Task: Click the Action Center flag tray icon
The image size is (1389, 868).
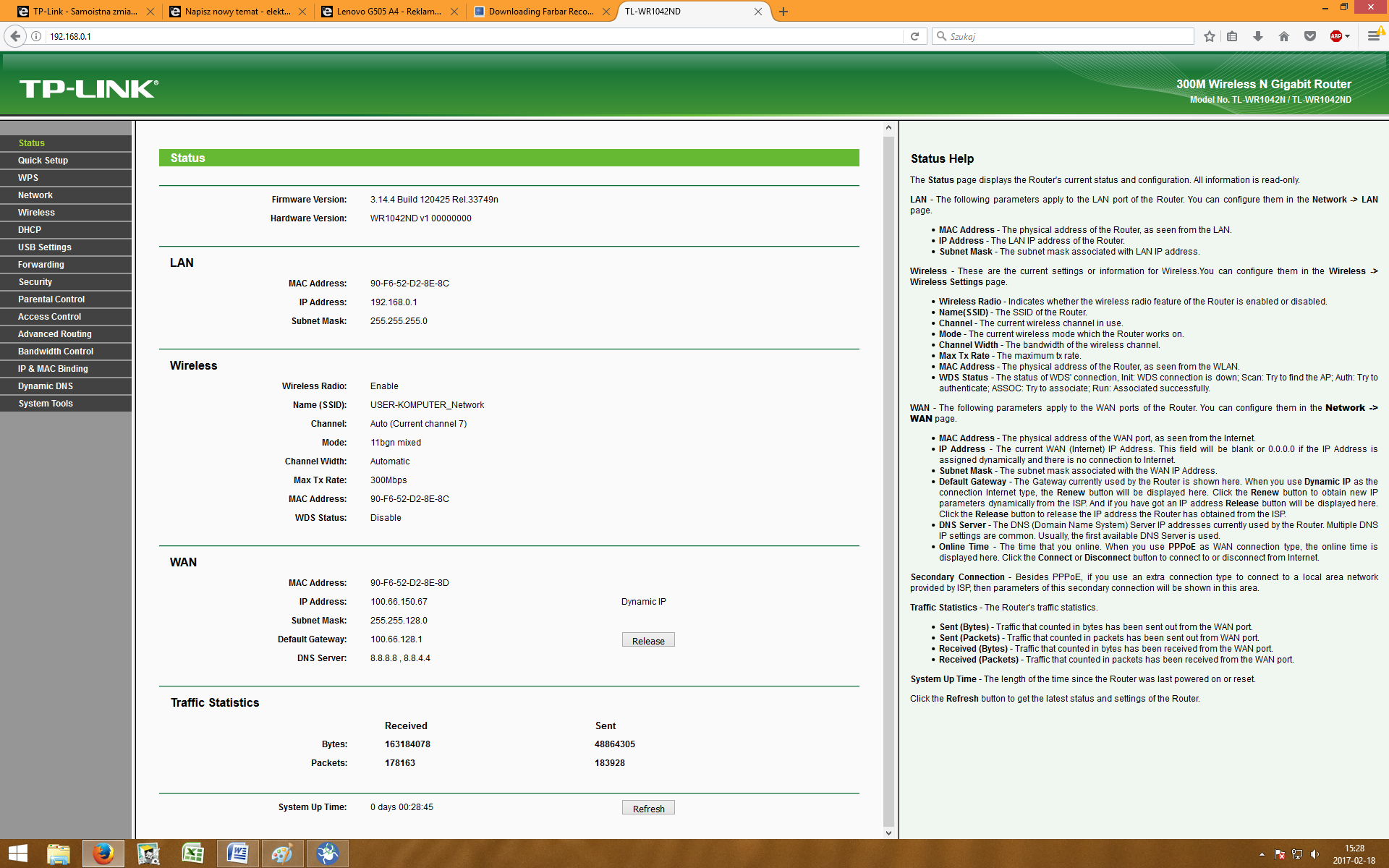Action: click(x=1279, y=854)
